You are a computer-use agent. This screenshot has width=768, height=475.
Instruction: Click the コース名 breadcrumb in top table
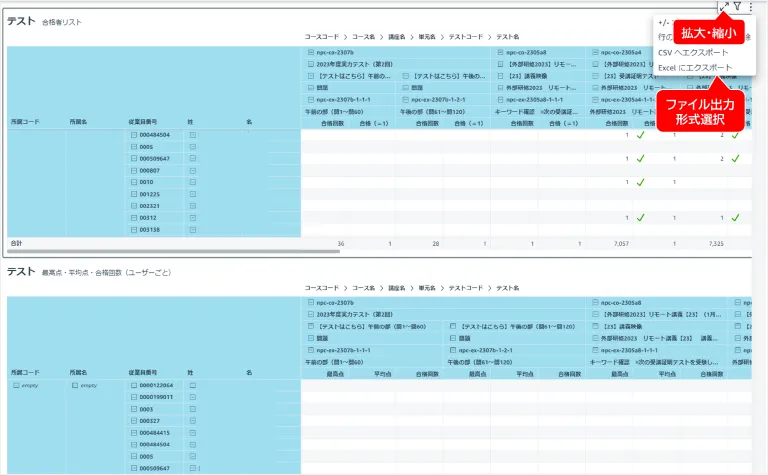click(x=363, y=37)
